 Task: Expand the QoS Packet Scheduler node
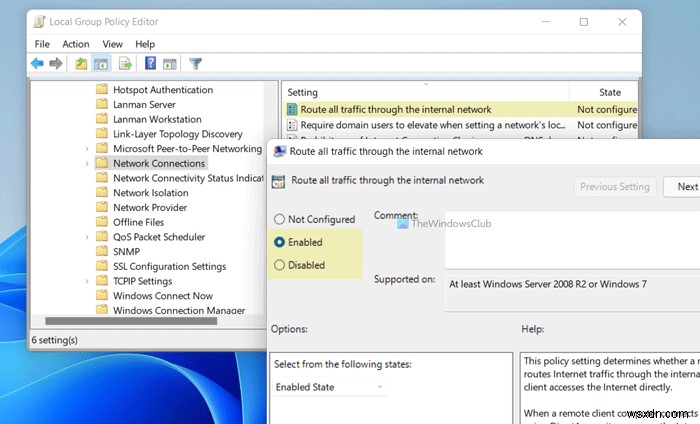tap(87, 237)
